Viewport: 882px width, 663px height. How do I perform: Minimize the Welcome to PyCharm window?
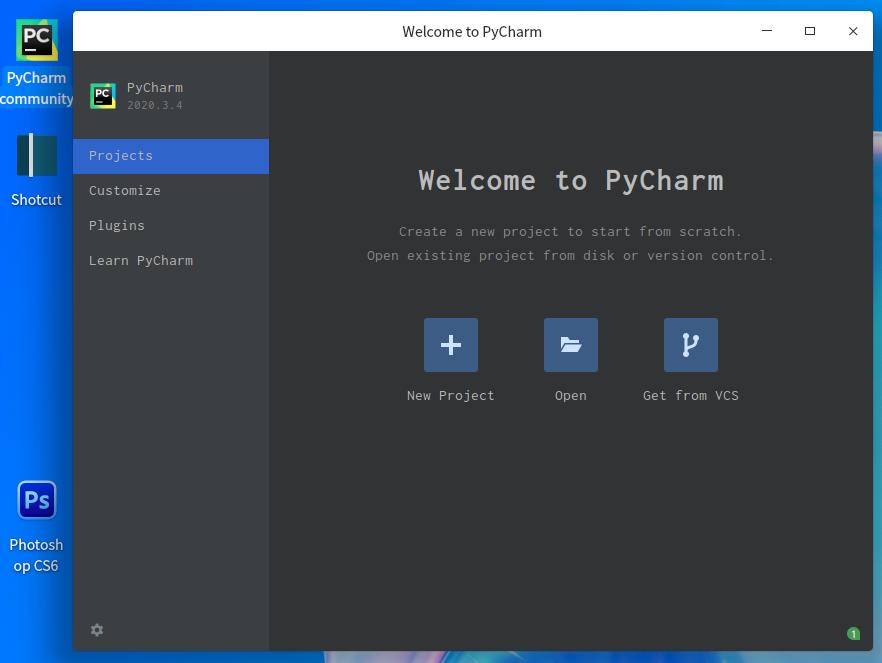(x=767, y=31)
